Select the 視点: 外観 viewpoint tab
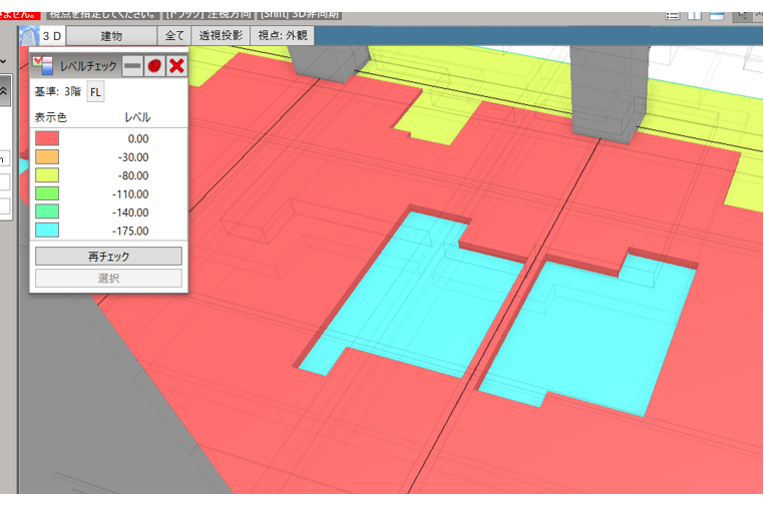Viewport: 764px width, 505px height. 283,36
